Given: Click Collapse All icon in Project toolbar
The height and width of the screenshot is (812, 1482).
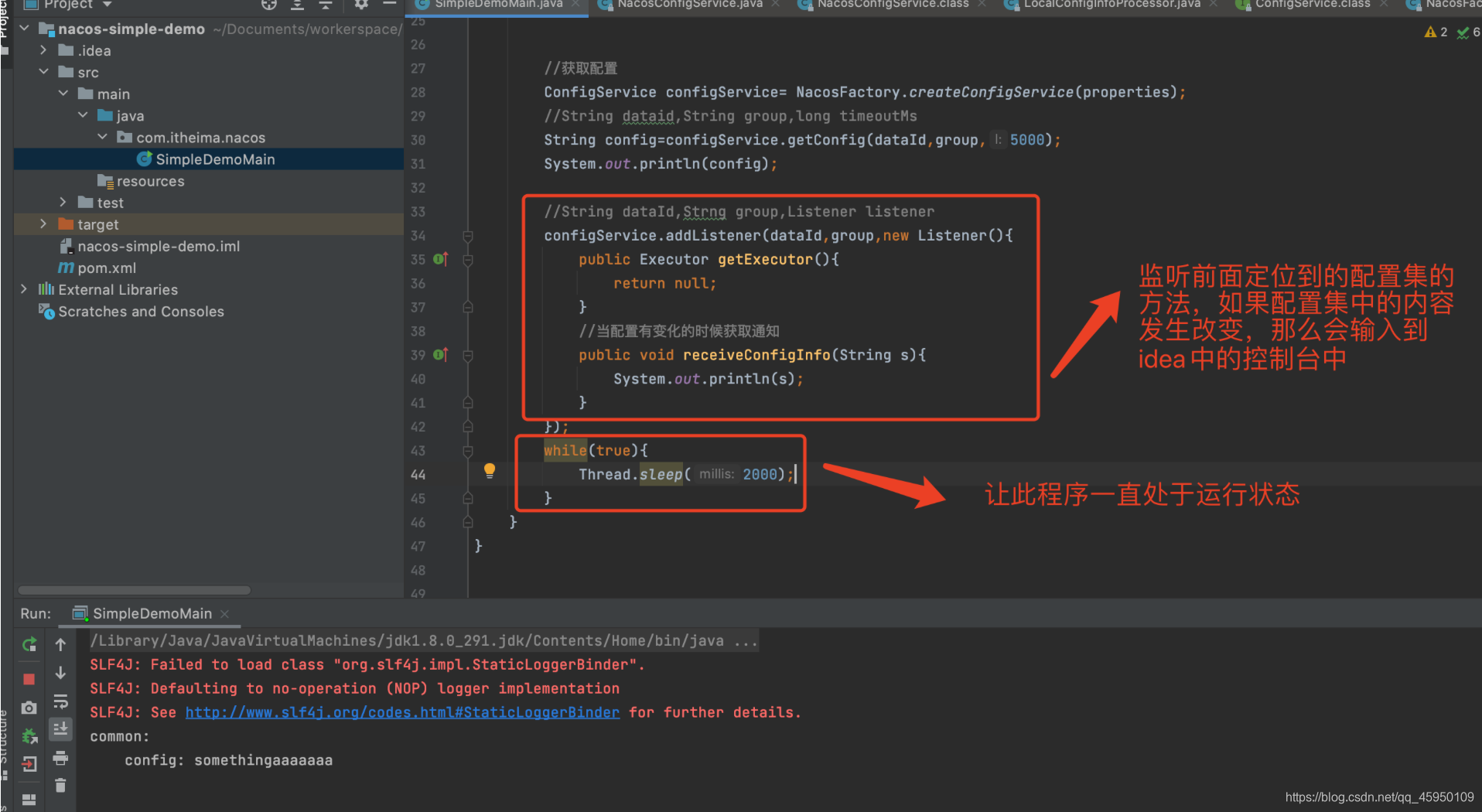Looking at the screenshot, I should click(326, 5).
